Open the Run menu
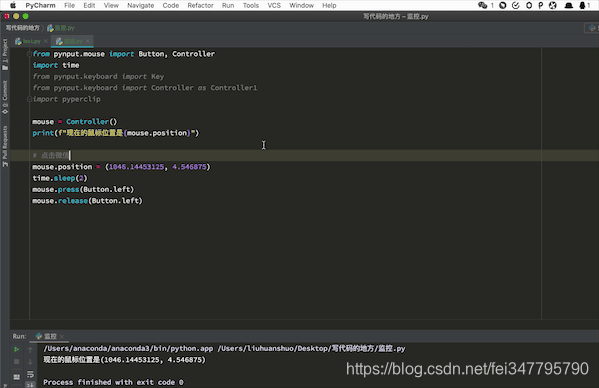The width and height of the screenshot is (599, 388). (228, 5)
